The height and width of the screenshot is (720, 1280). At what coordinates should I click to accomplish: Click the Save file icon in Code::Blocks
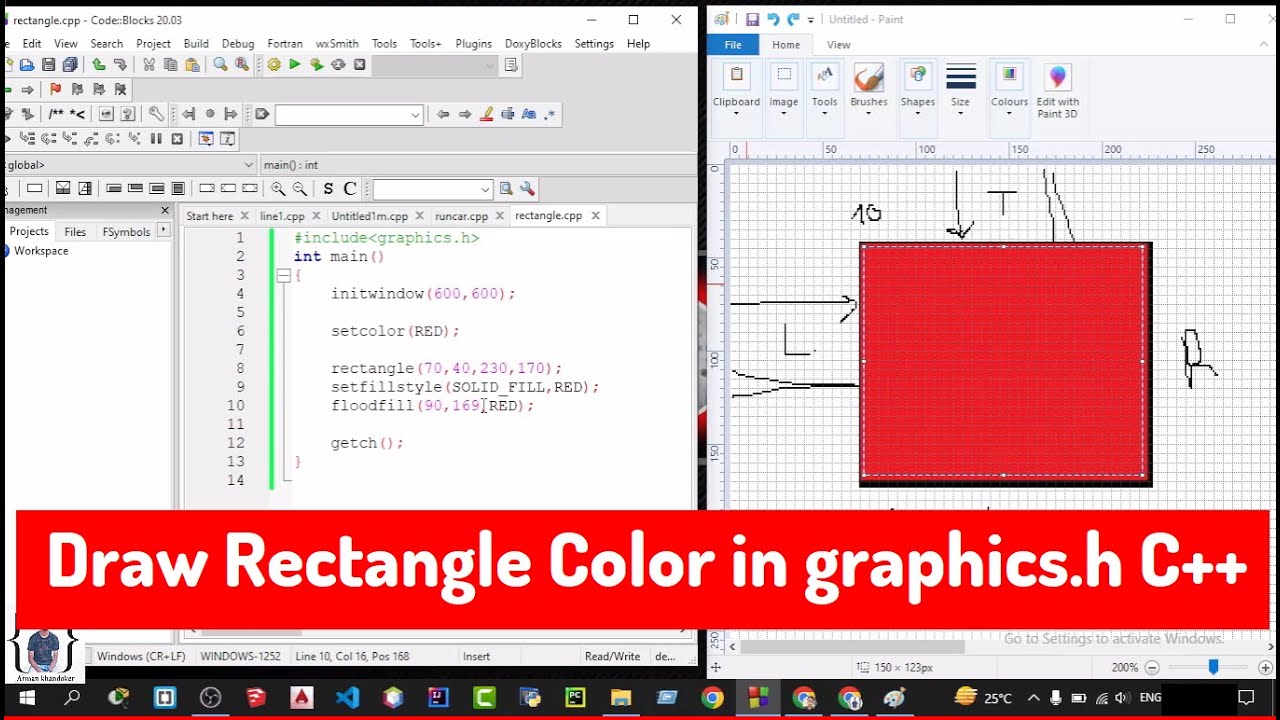click(x=48, y=65)
